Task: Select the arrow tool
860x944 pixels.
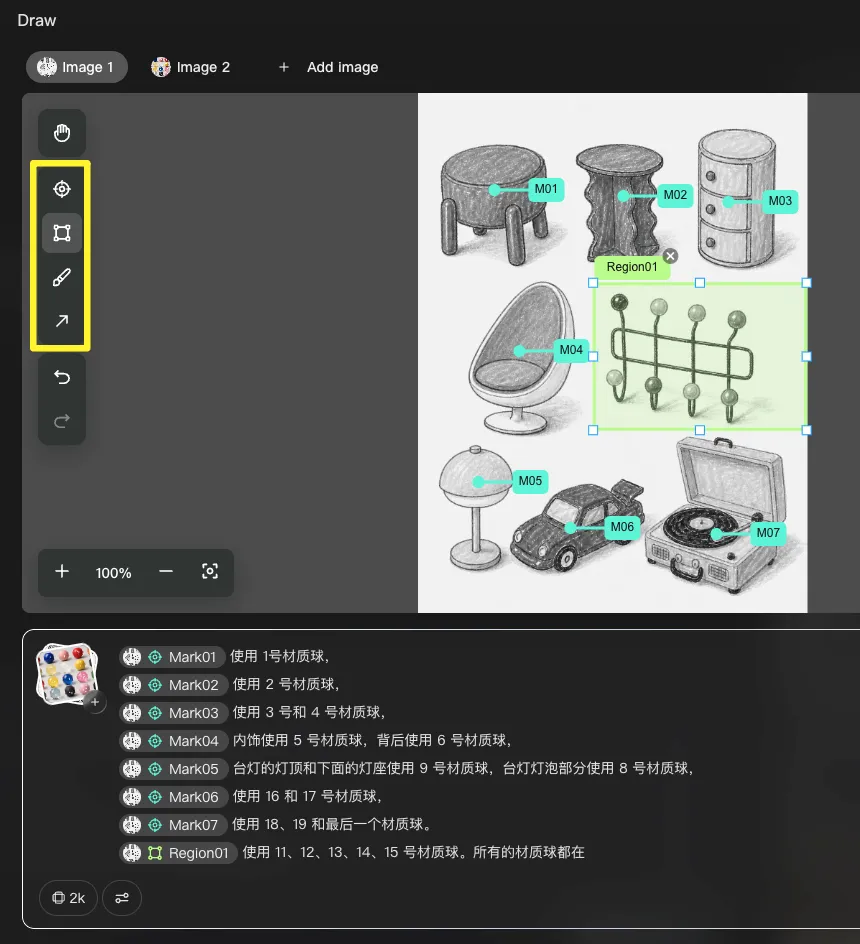Action: [62, 321]
